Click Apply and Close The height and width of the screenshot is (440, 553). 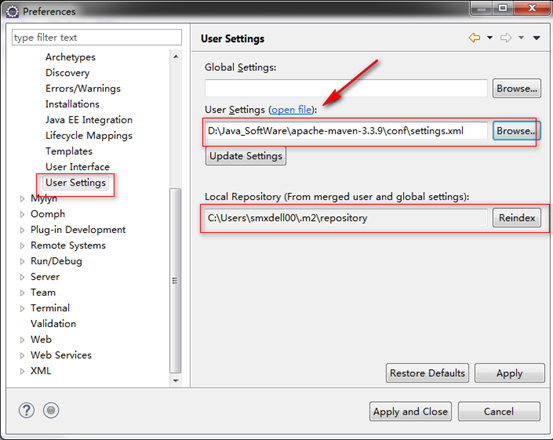[411, 411]
